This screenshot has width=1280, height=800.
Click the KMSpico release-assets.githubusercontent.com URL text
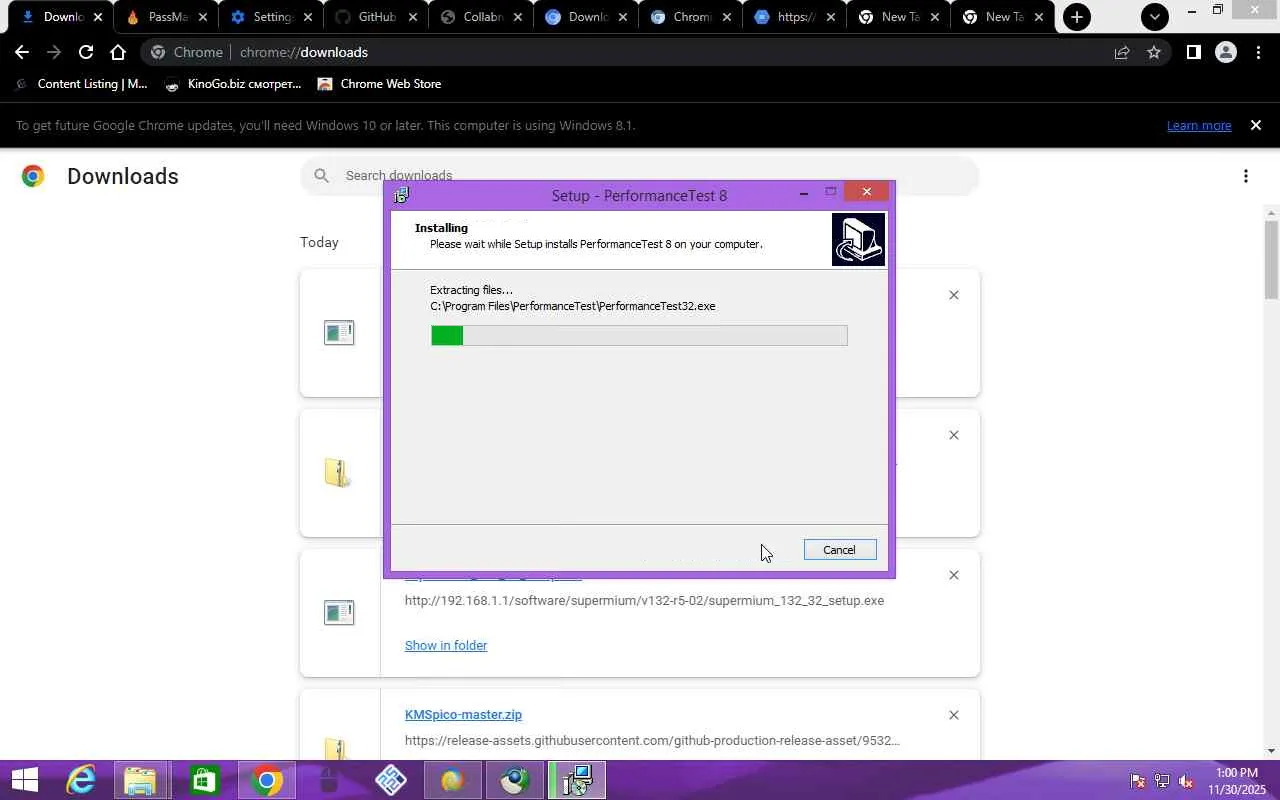652,741
